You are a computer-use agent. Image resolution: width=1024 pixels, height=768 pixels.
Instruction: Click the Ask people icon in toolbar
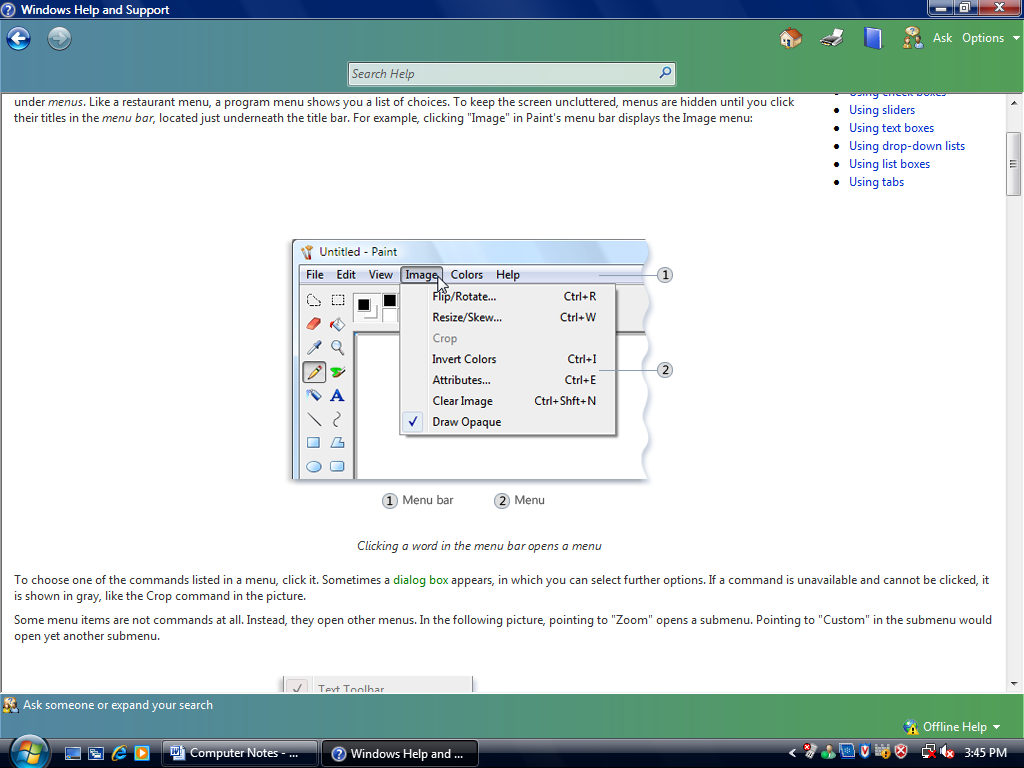point(912,38)
